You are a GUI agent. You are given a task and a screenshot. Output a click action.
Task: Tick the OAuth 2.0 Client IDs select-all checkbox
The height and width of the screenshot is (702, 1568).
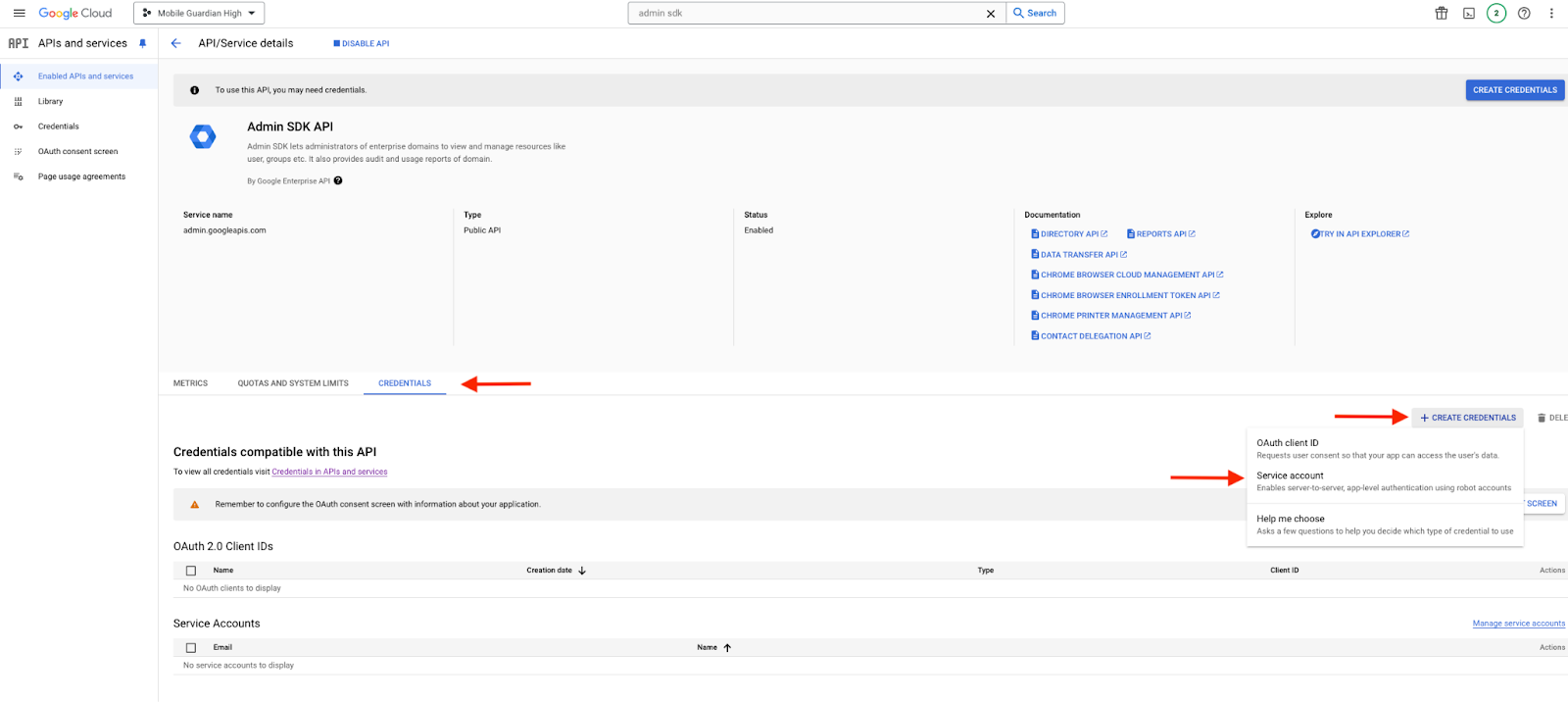coord(191,571)
